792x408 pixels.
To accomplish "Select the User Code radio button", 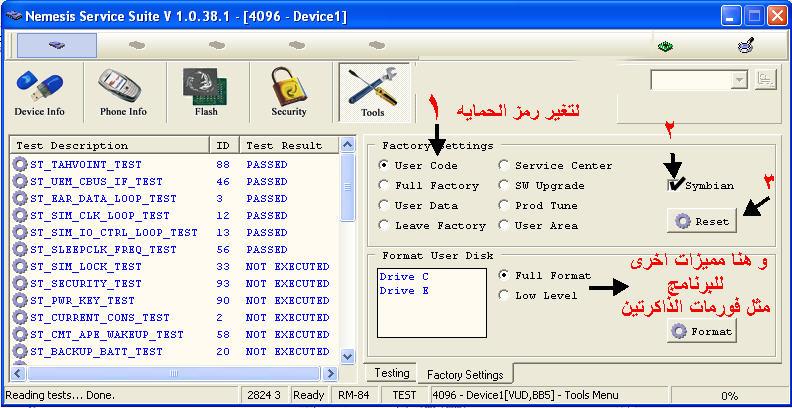I will coord(384,165).
